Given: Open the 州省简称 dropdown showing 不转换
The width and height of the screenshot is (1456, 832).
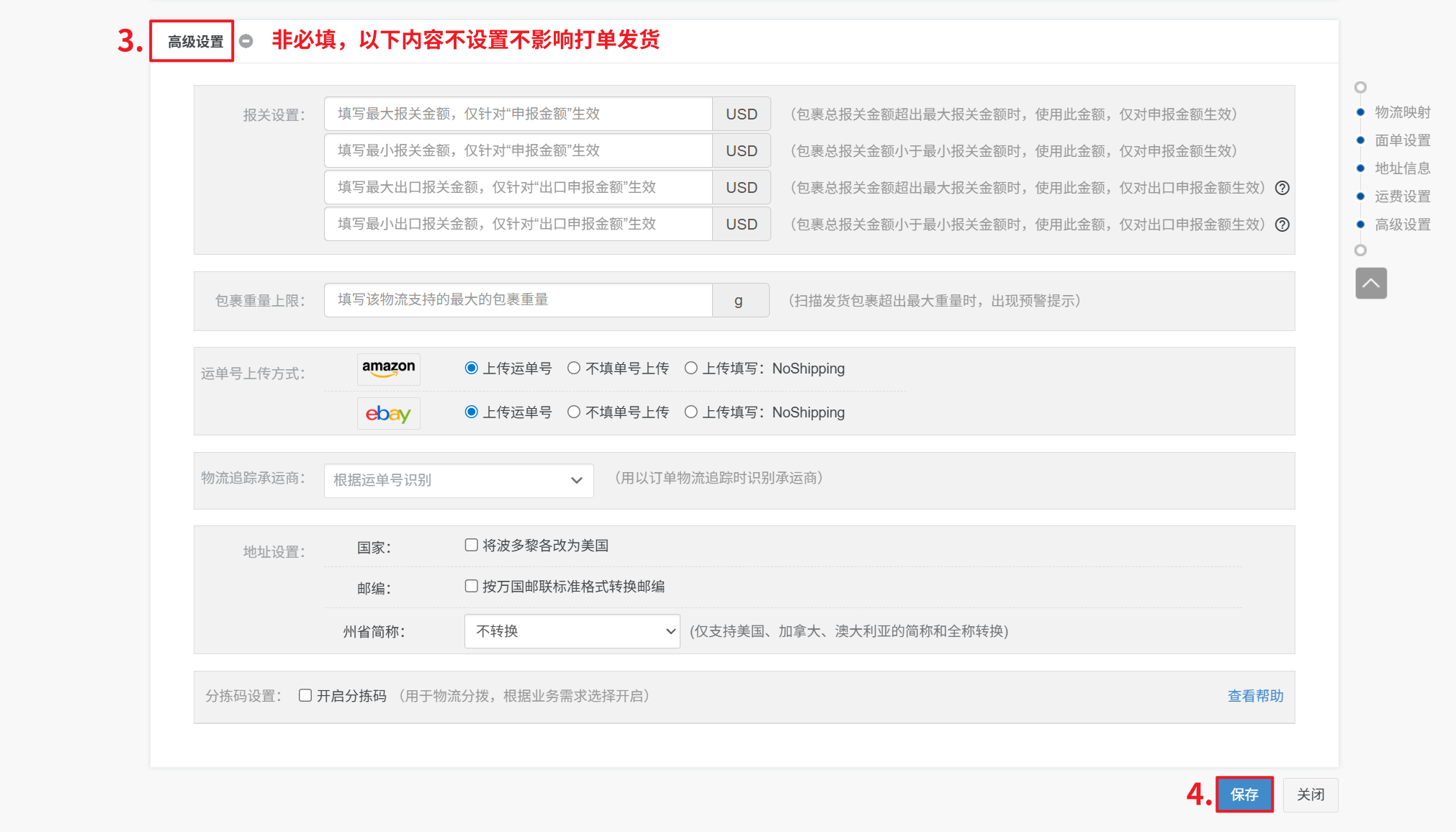Looking at the screenshot, I should coord(572,631).
